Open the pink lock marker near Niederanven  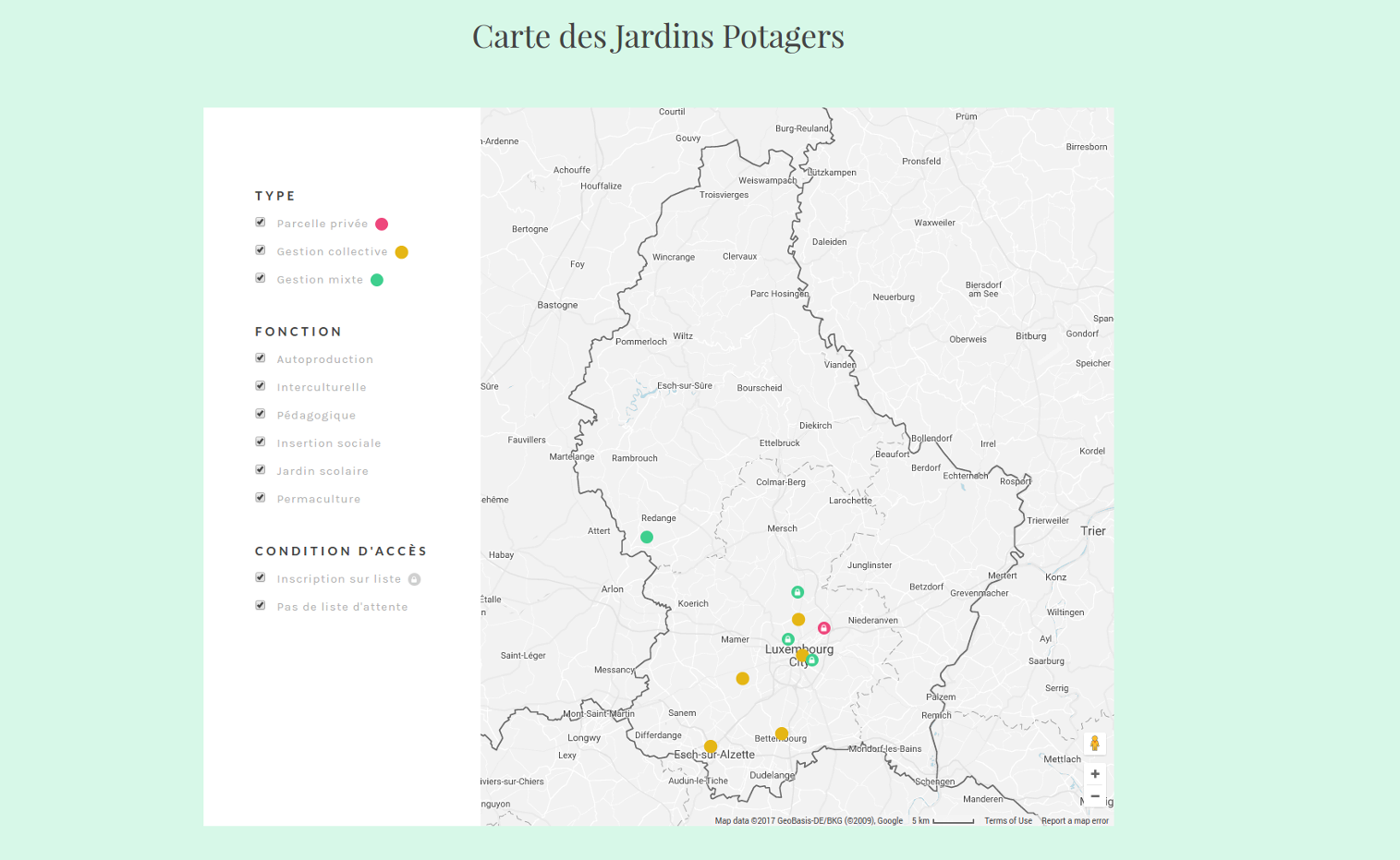[823, 628]
